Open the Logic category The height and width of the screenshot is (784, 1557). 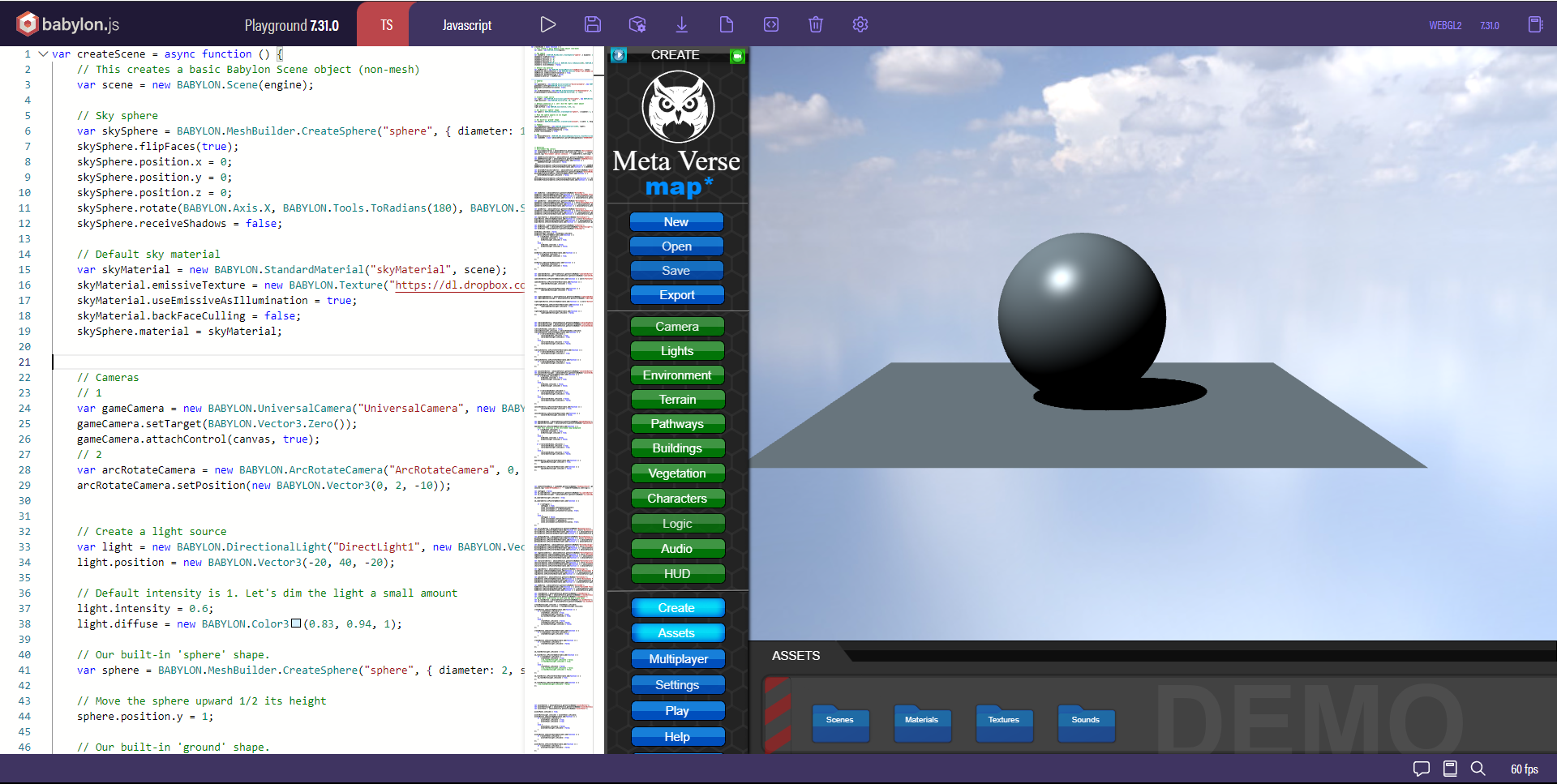coord(677,524)
